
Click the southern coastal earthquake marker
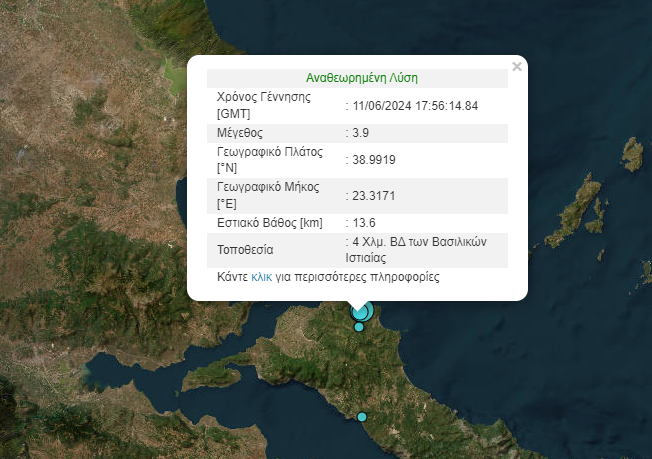pos(362,417)
